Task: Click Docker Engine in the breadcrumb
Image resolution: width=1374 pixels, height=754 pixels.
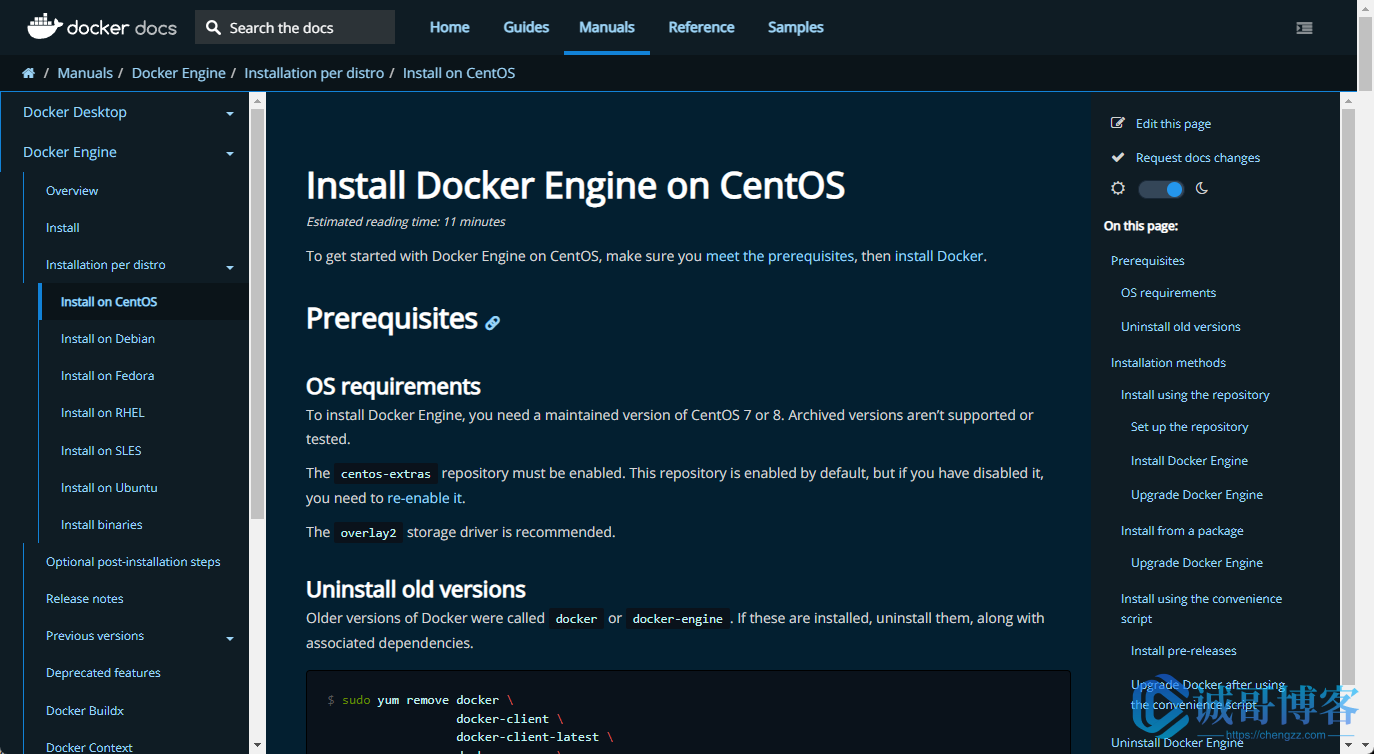Action: [x=179, y=73]
